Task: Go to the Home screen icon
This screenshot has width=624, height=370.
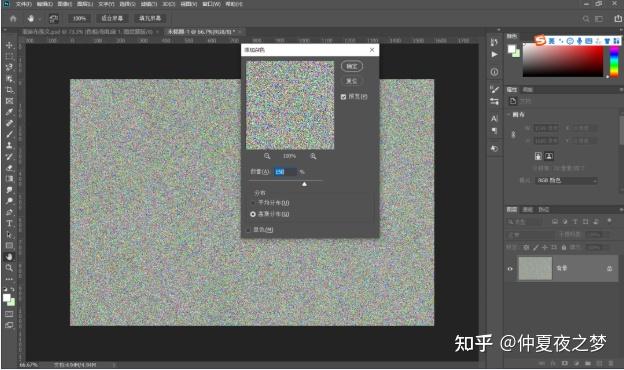Action: (13, 19)
